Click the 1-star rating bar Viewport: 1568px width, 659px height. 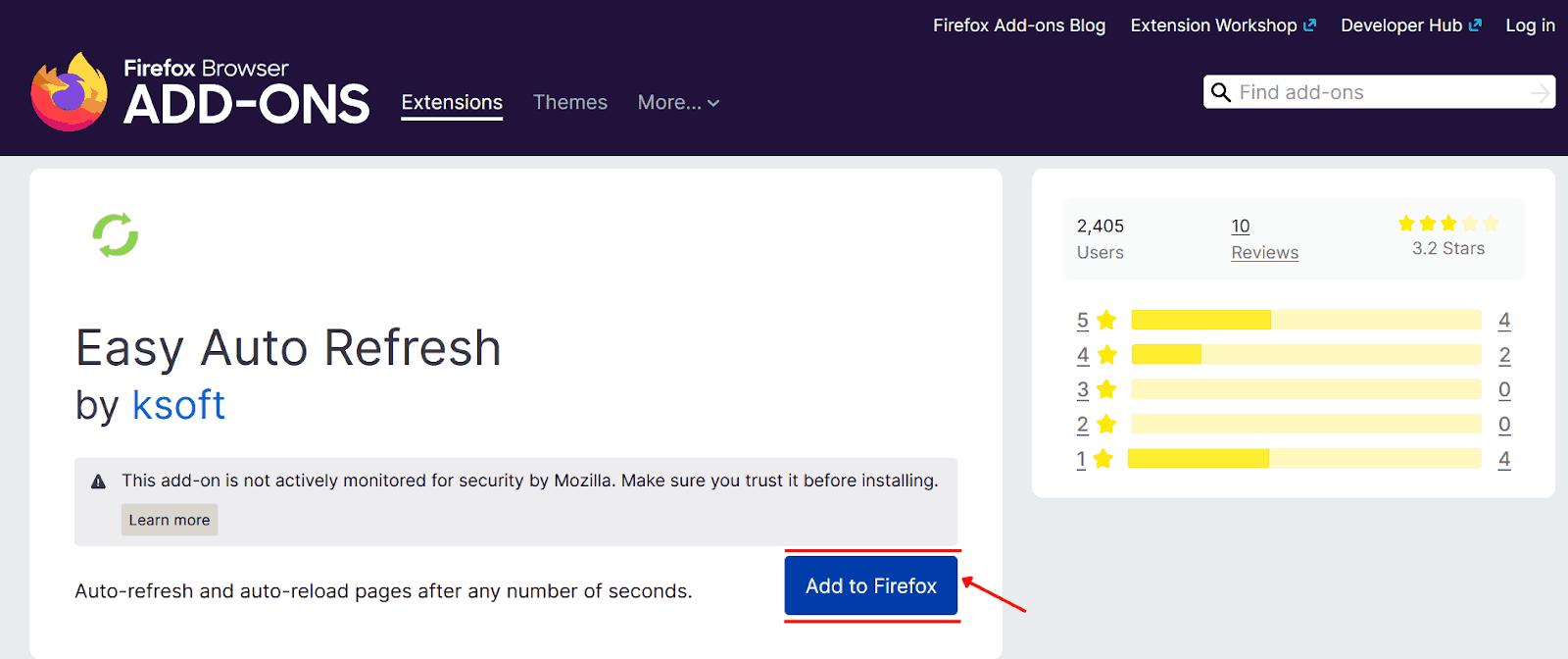1304,458
